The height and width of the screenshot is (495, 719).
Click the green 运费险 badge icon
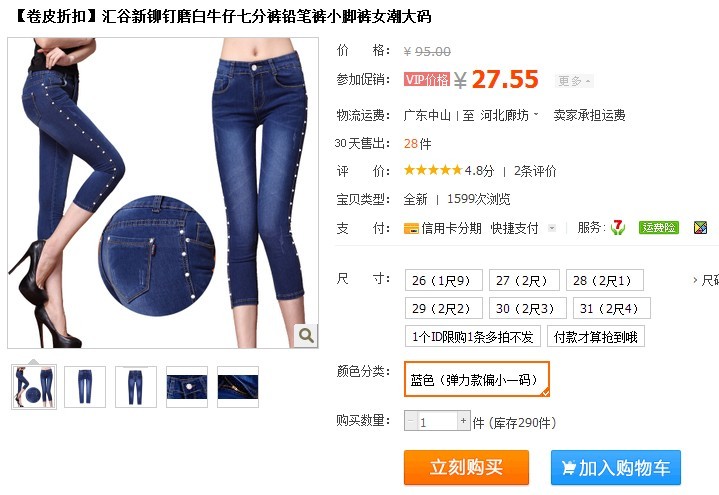(x=658, y=228)
